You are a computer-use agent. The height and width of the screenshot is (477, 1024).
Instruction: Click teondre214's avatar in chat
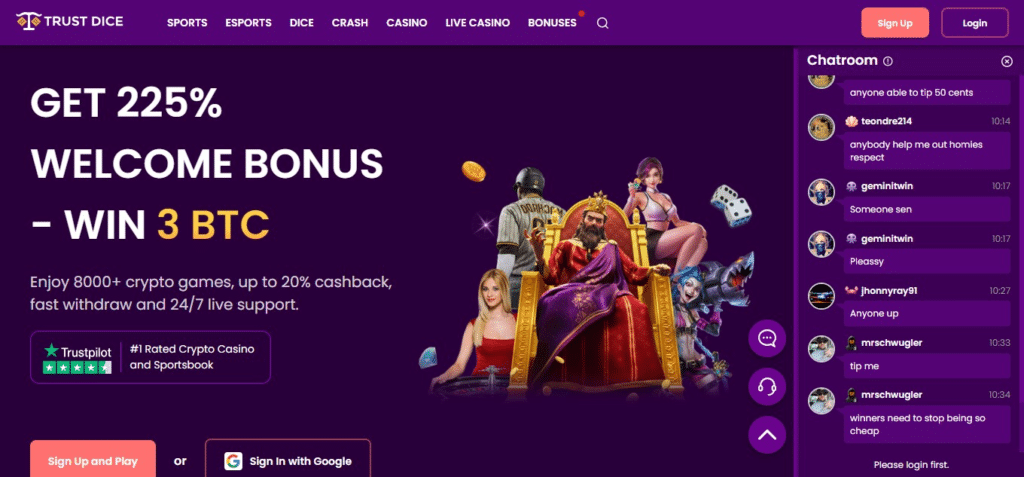[822, 127]
